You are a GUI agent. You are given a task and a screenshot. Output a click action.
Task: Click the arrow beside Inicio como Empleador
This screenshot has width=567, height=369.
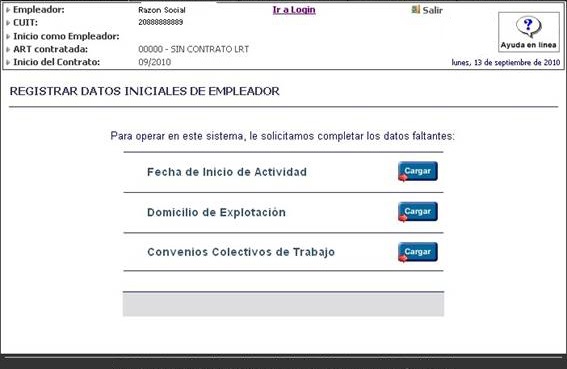pyautogui.click(x=8, y=36)
